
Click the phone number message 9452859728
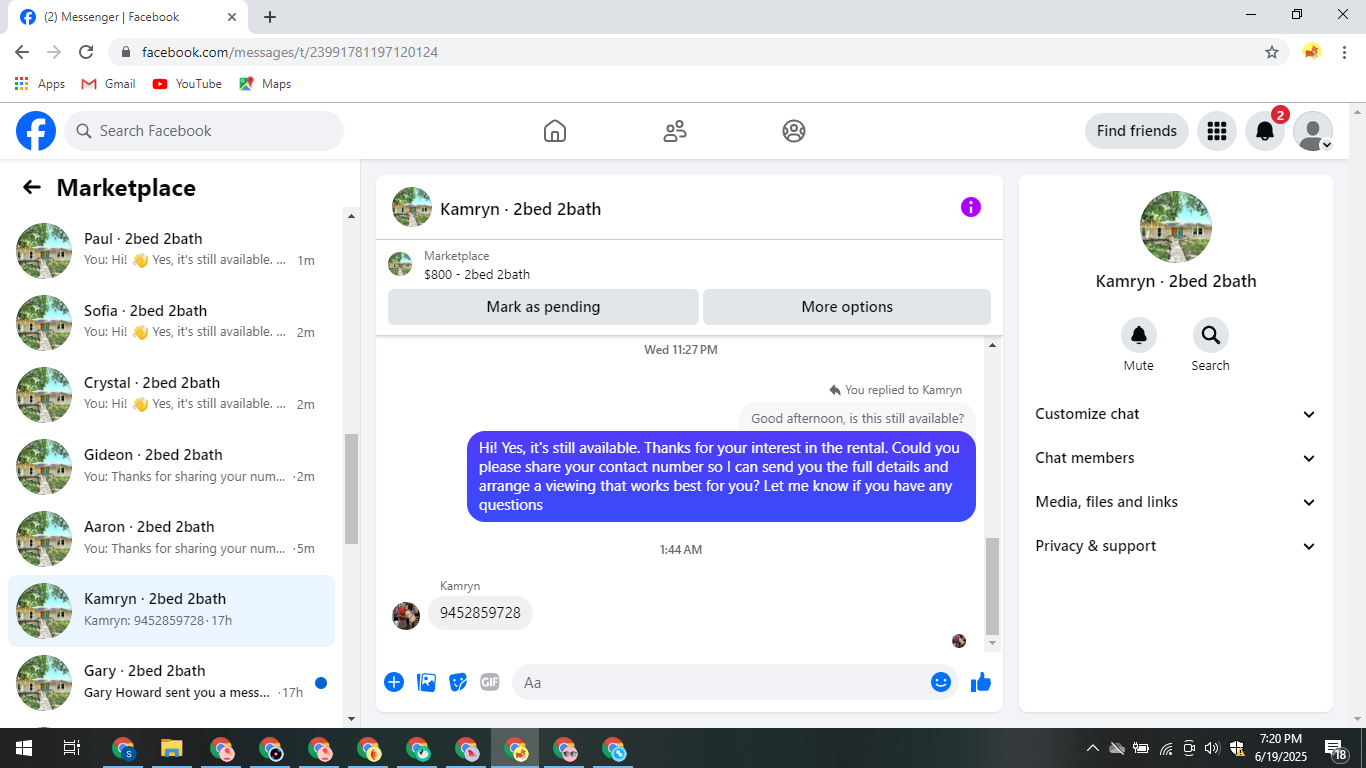tap(480, 613)
